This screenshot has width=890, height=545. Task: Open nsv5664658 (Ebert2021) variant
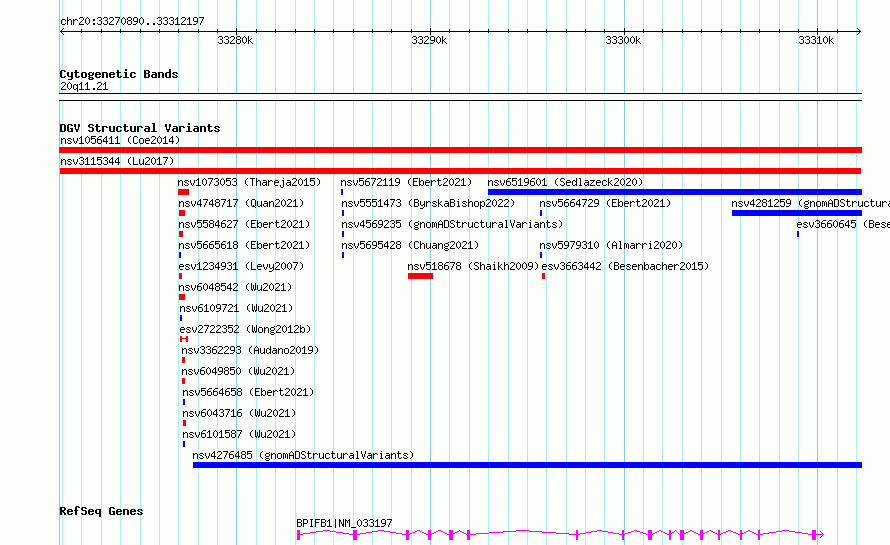click(248, 392)
